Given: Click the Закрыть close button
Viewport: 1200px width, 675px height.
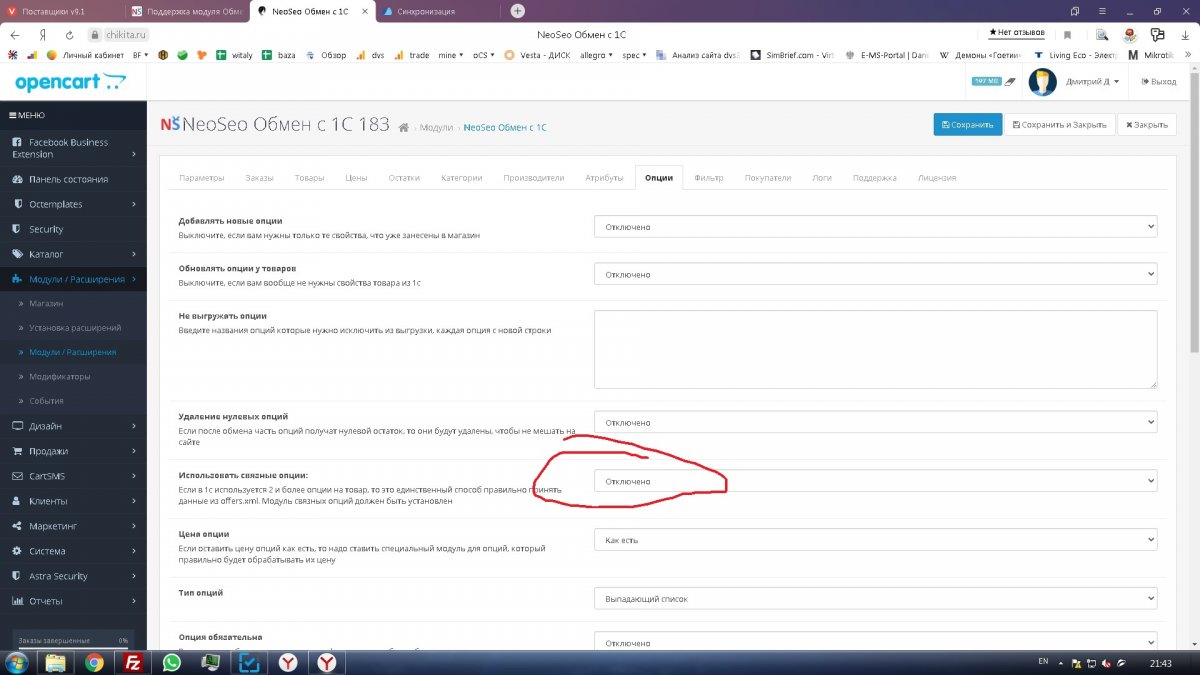Looking at the screenshot, I should 1146,125.
